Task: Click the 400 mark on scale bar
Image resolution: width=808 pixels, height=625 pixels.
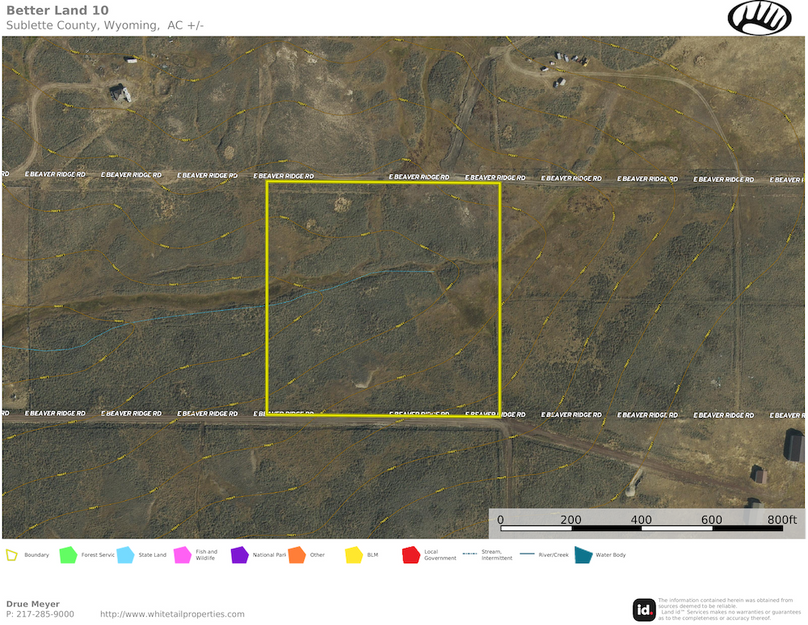Action: coord(641,519)
